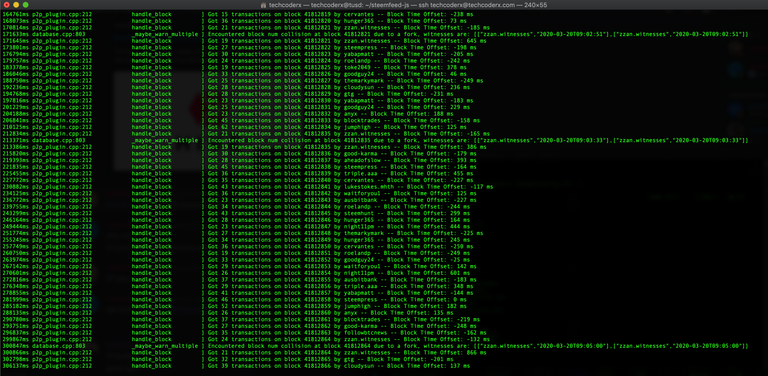The width and height of the screenshot is (768, 376).
Task: Select block number 41812847 by night11pm
Action: pos(317,226)
